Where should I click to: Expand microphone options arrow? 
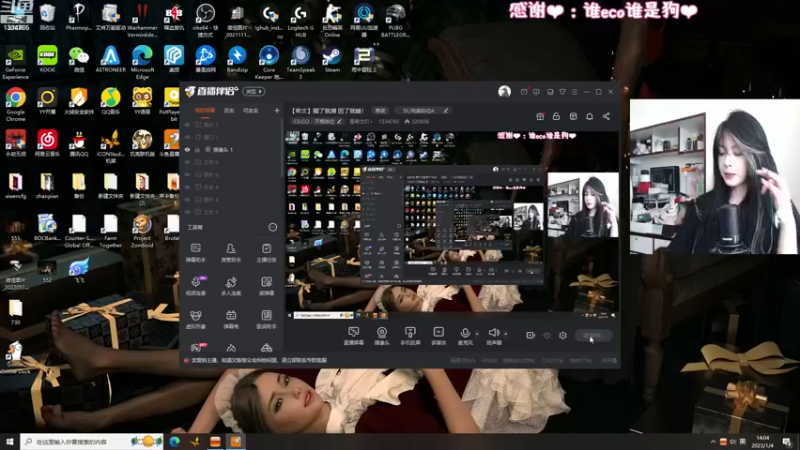pos(477,334)
